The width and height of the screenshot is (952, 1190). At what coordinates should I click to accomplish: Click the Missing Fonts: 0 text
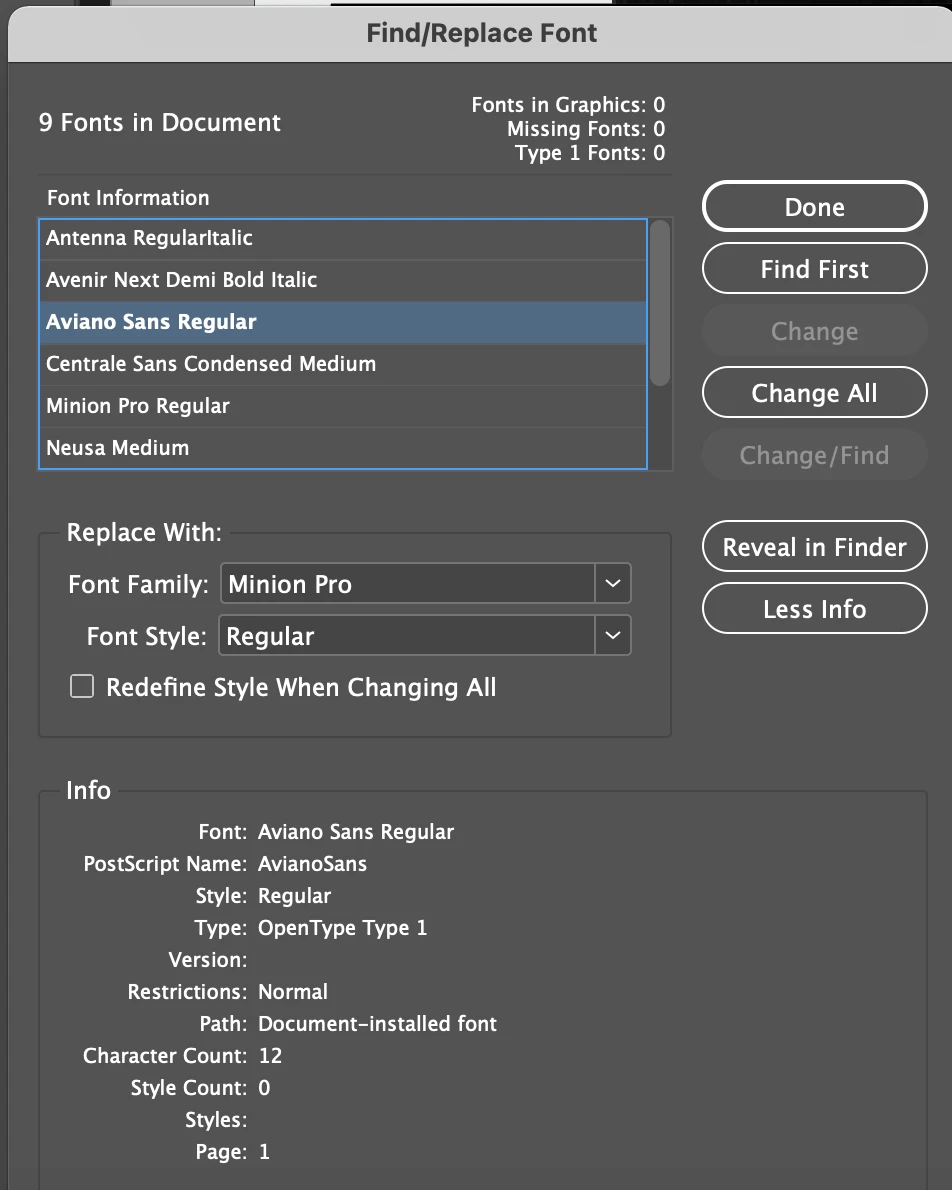(x=586, y=129)
